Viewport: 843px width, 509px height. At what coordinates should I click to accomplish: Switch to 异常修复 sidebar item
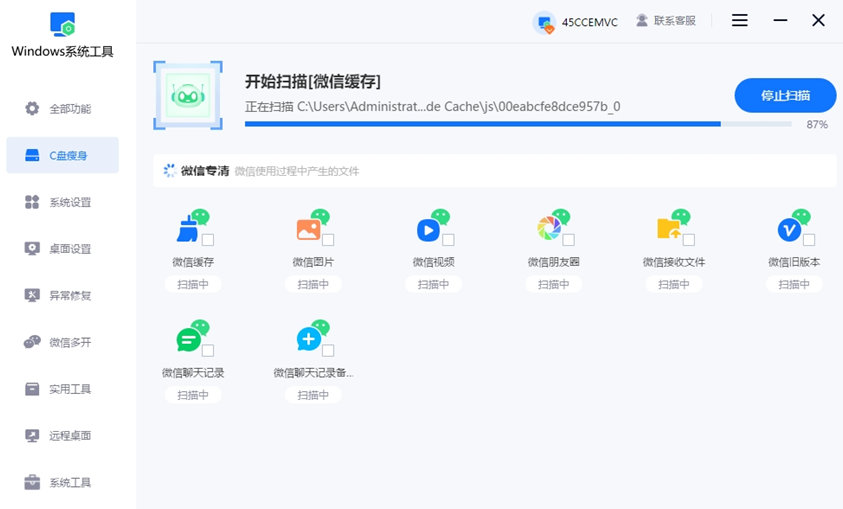[62, 296]
